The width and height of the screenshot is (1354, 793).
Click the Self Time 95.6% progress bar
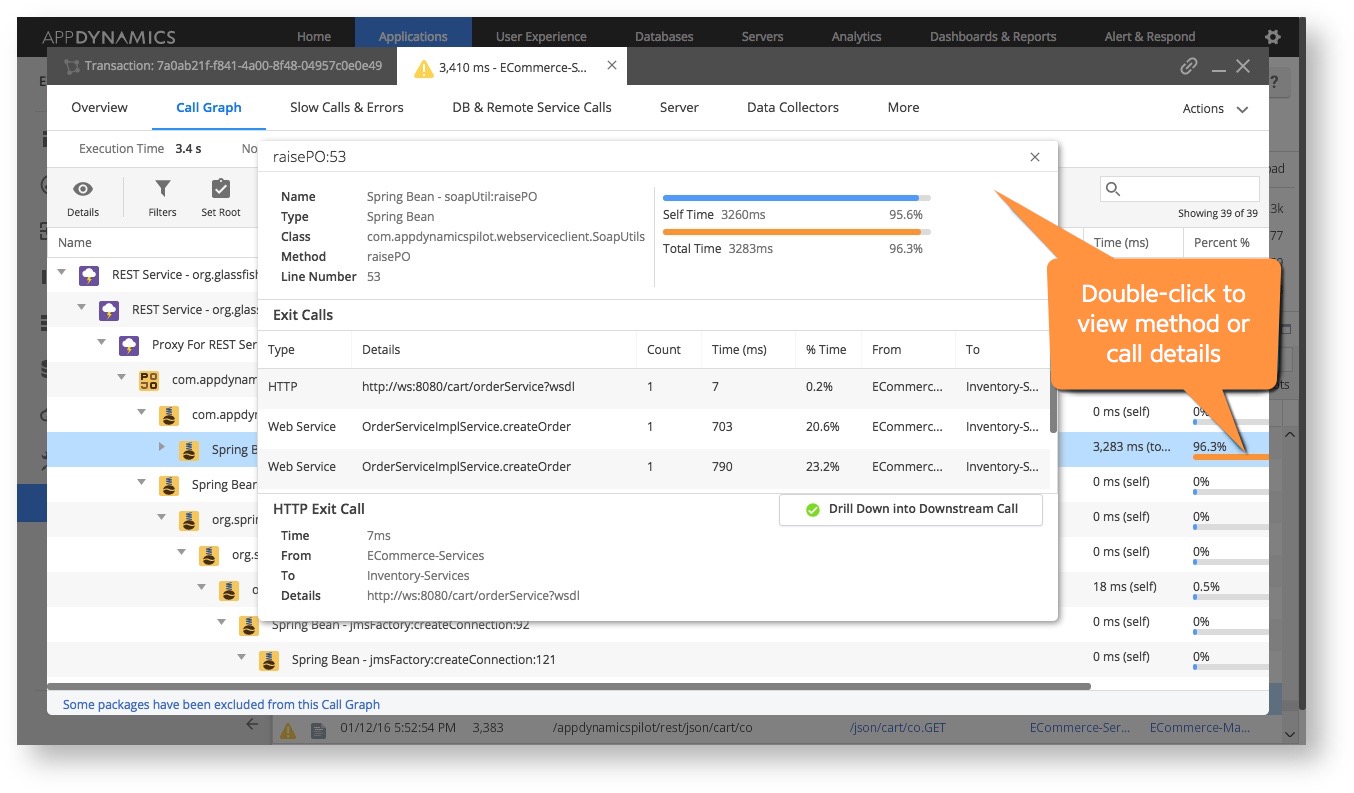pos(796,198)
